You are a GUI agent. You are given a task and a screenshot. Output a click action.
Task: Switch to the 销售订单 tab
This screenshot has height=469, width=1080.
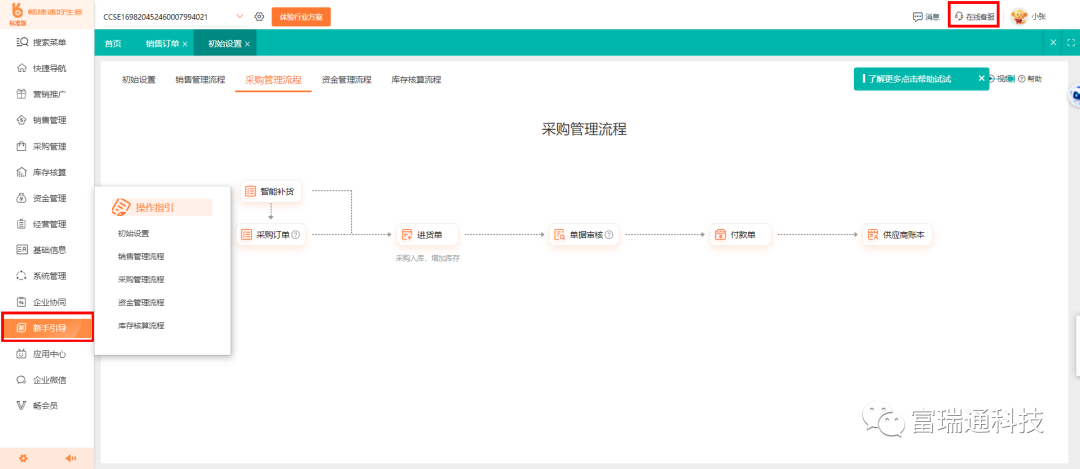point(162,43)
